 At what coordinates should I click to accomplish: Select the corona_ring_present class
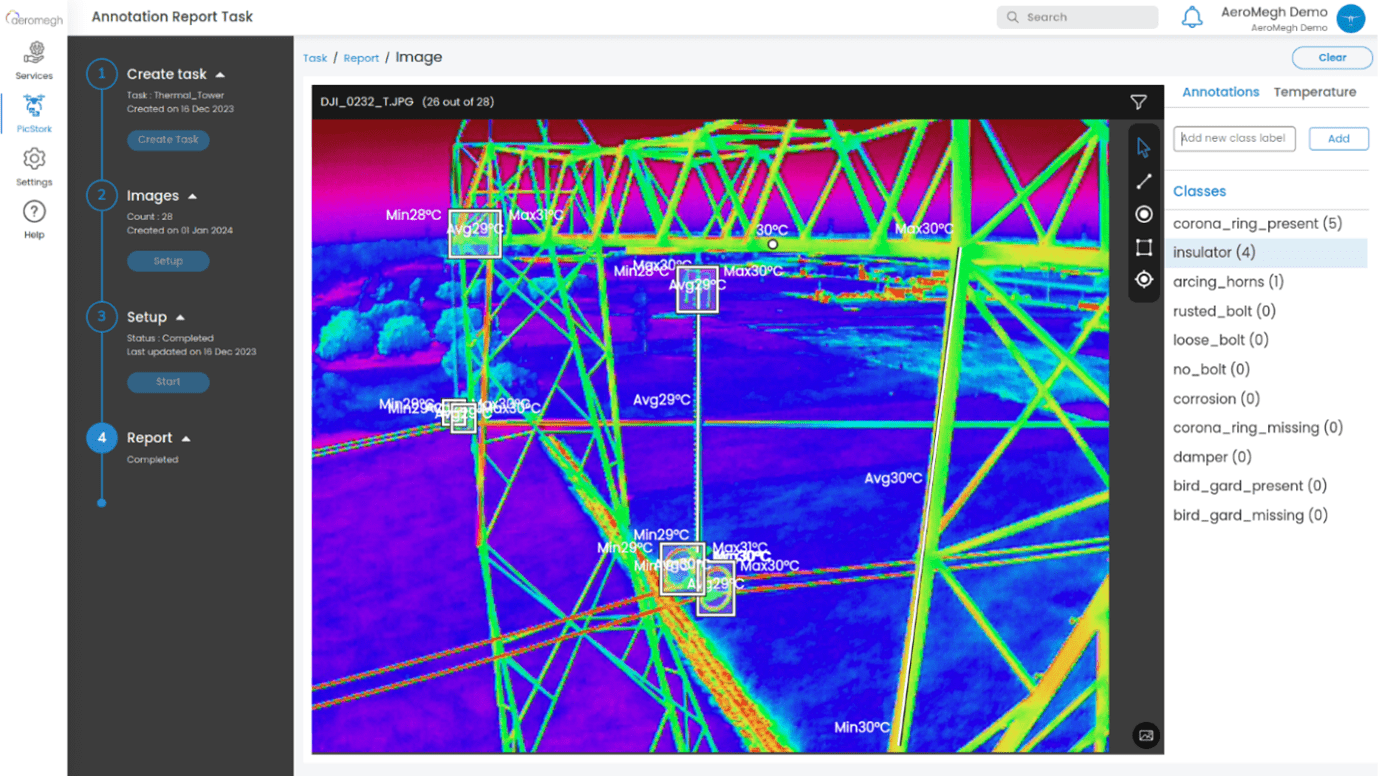[x=1257, y=224]
